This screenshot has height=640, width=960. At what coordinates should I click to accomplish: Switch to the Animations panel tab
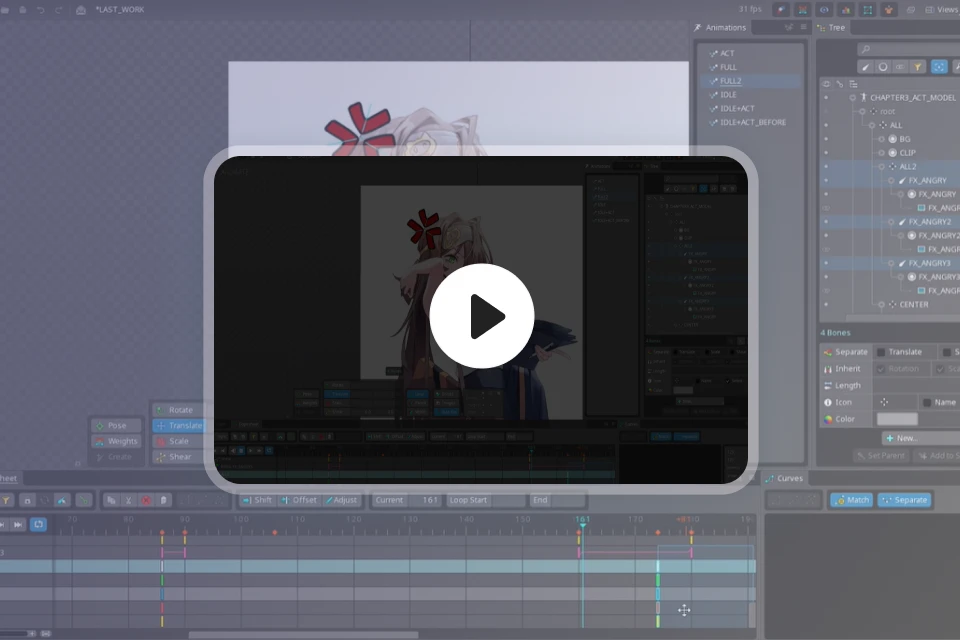coord(720,28)
